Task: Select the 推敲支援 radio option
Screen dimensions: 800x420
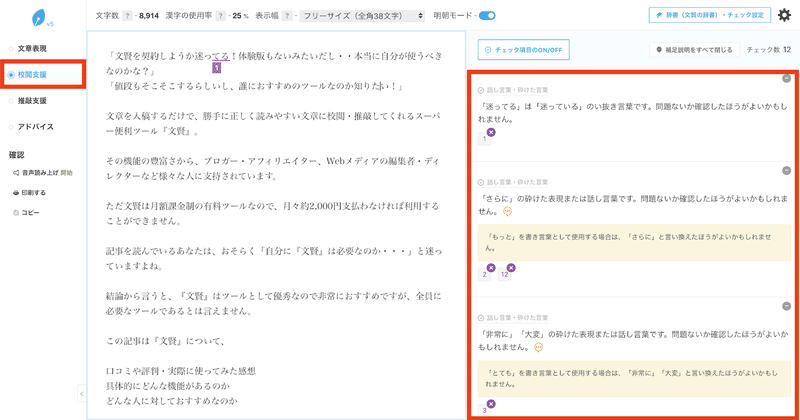Action: pyautogui.click(x=11, y=101)
